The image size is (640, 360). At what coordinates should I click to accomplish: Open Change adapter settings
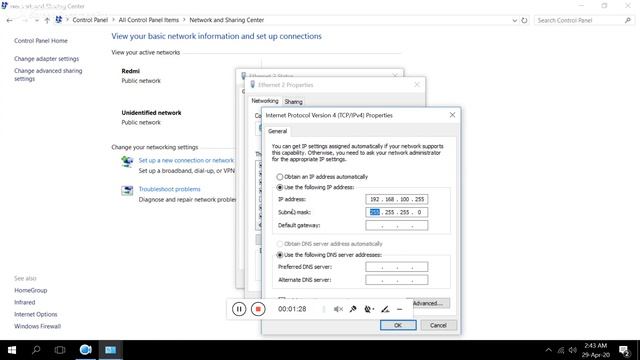[47, 59]
